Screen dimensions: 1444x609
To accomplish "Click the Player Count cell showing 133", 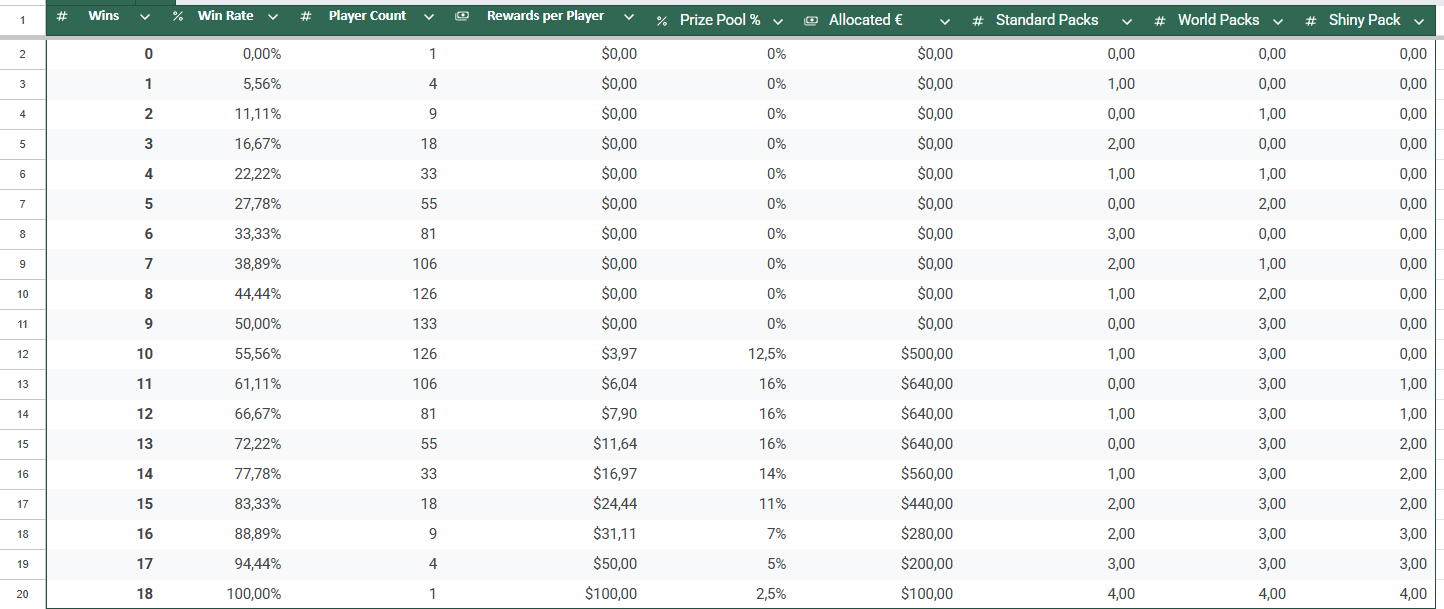I will [418, 324].
